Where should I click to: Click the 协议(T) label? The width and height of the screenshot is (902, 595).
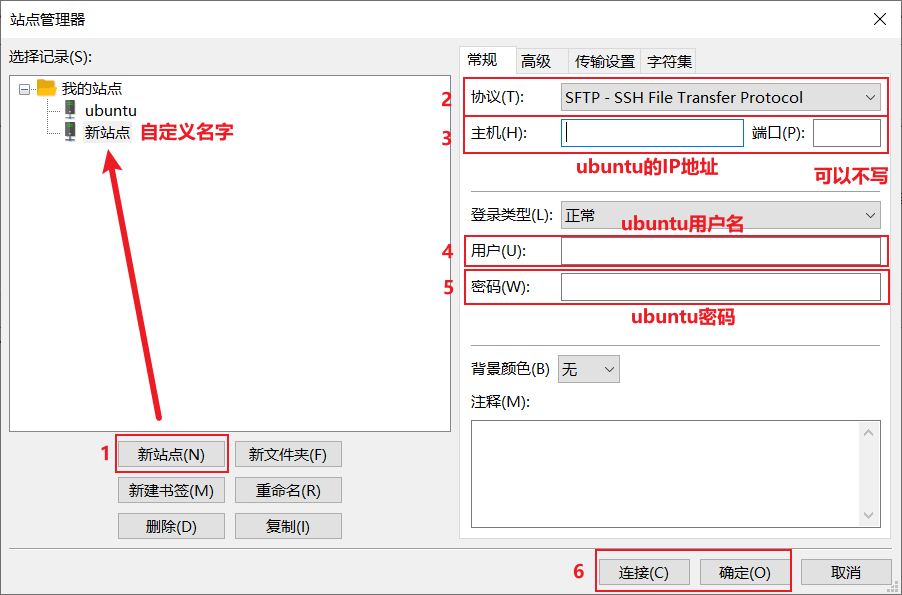pos(498,97)
